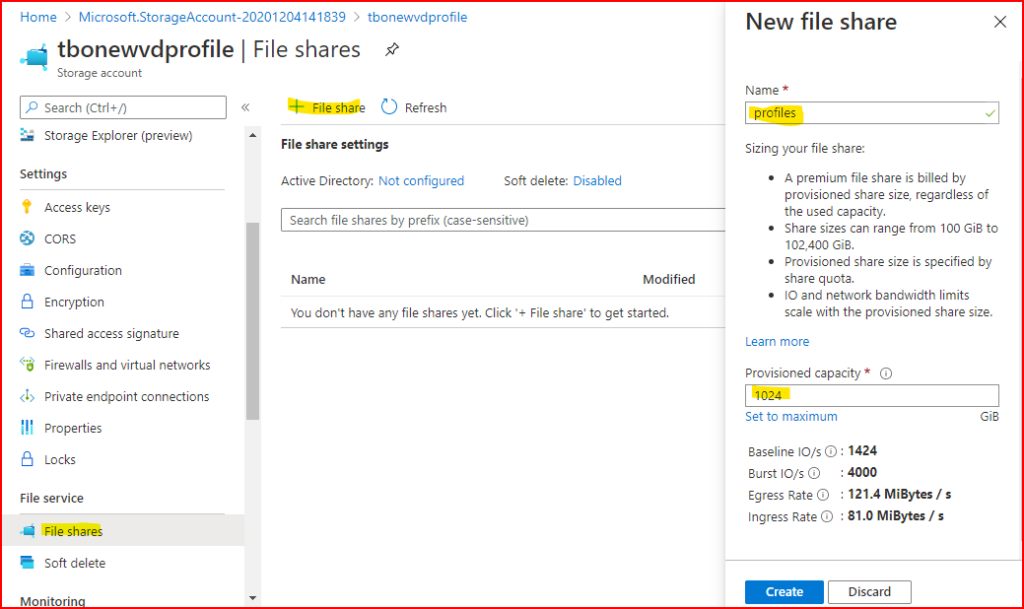Click the Soft delete icon
Image resolution: width=1024 pixels, height=609 pixels.
pyautogui.click(x=27, y=562)
